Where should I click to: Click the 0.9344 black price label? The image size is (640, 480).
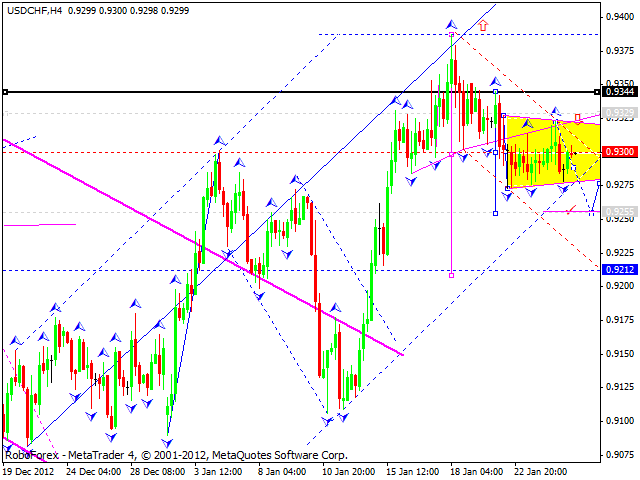pyautogui.click(x=620, y=92)
